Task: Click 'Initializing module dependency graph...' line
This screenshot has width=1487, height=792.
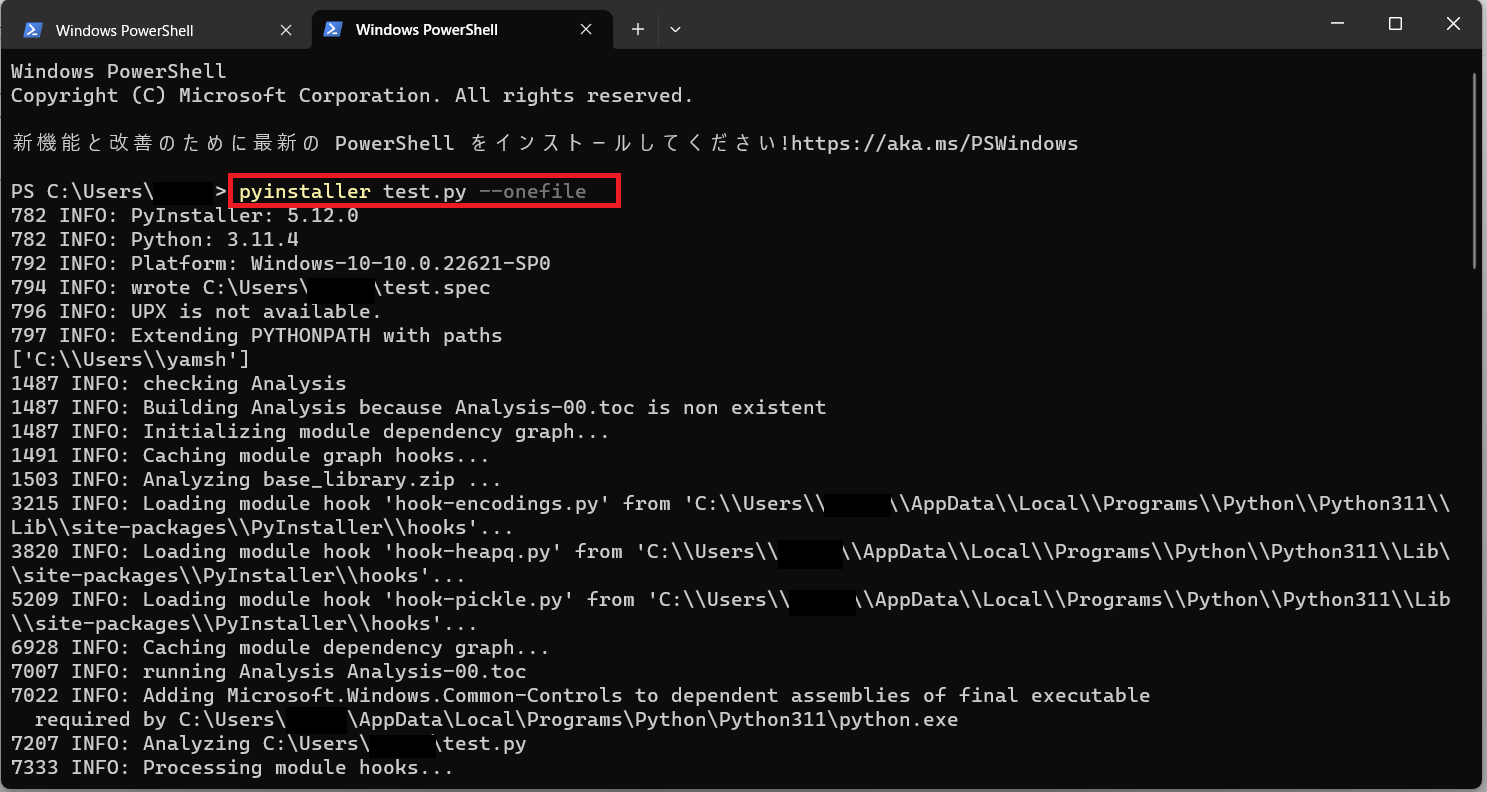Action: point(311,432)
